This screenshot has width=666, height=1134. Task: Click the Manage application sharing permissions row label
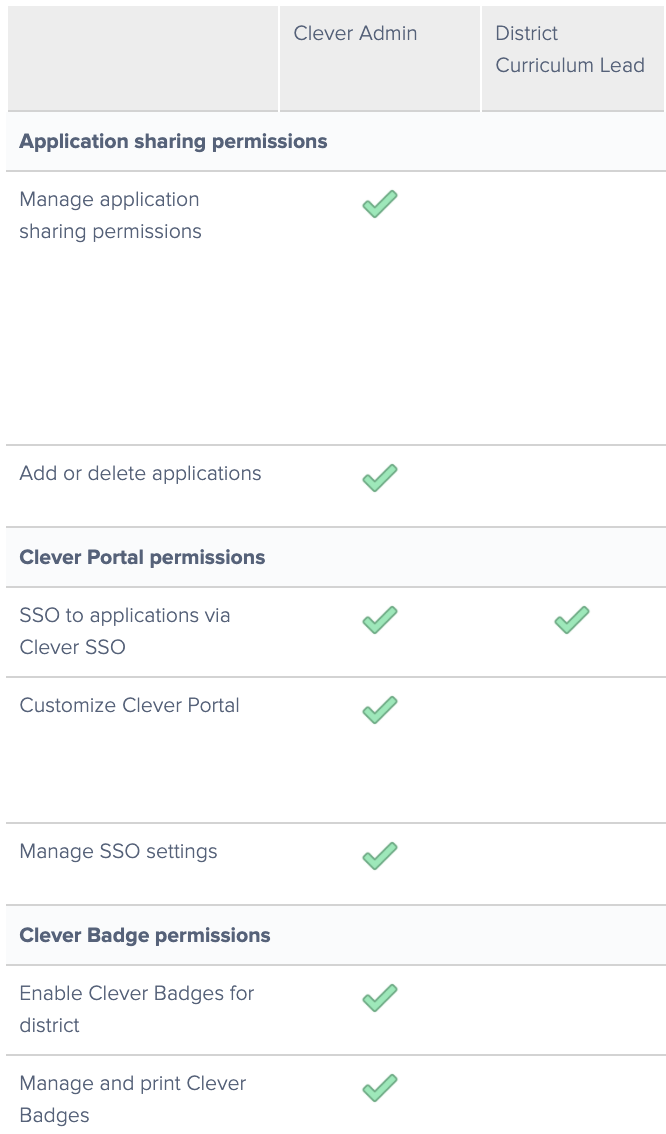pyautogui.click(x=110, y=215)
